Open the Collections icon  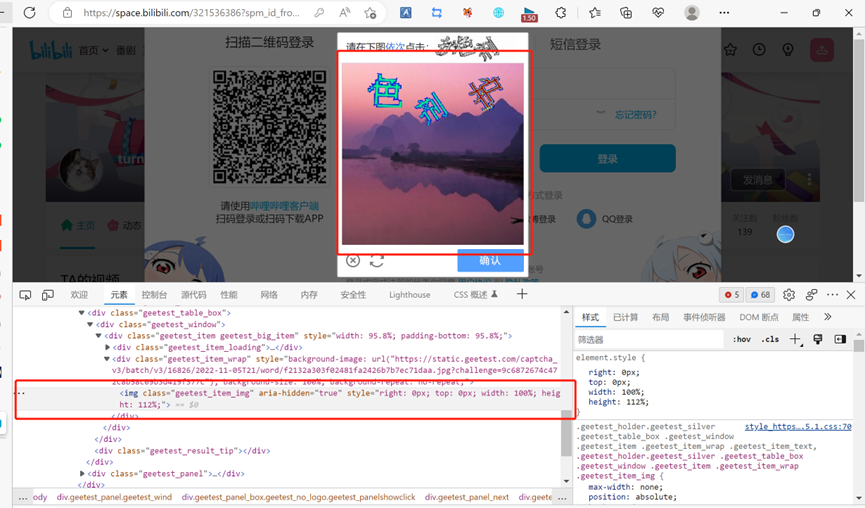[x=626, y=12]
